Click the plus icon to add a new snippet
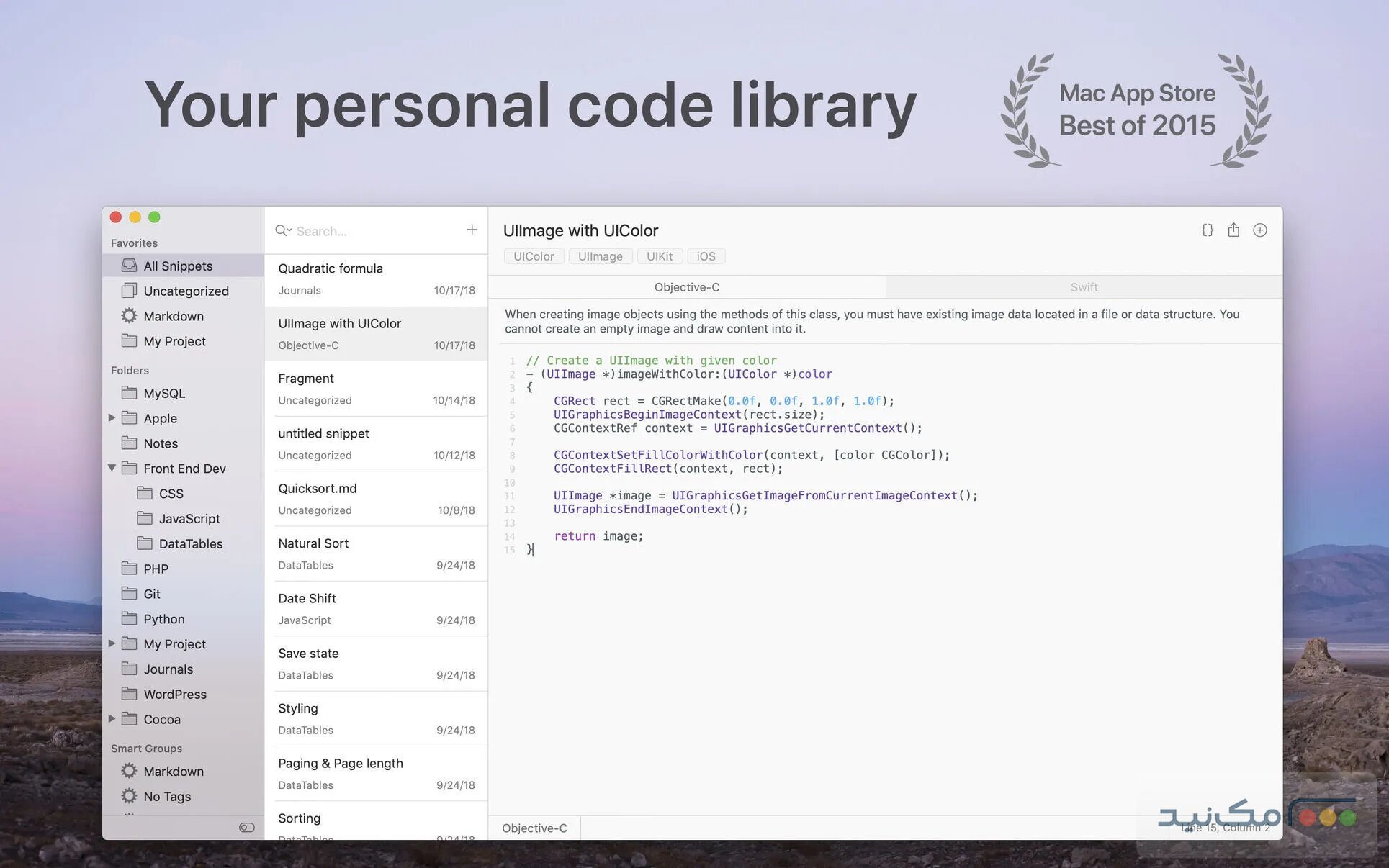The image size is (1389, 868). [472, 230]
